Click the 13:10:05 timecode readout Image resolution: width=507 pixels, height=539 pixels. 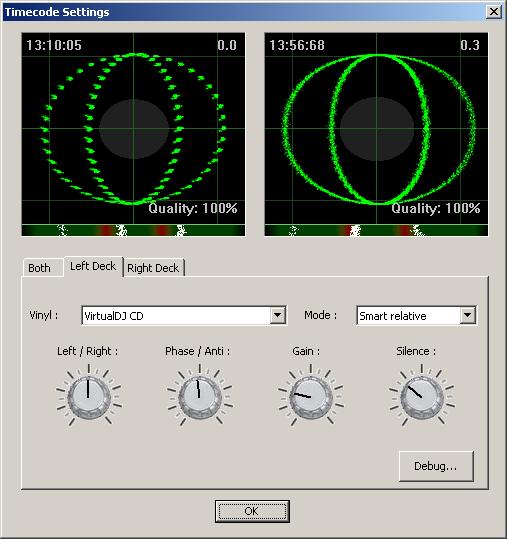[x=54, y=45]
